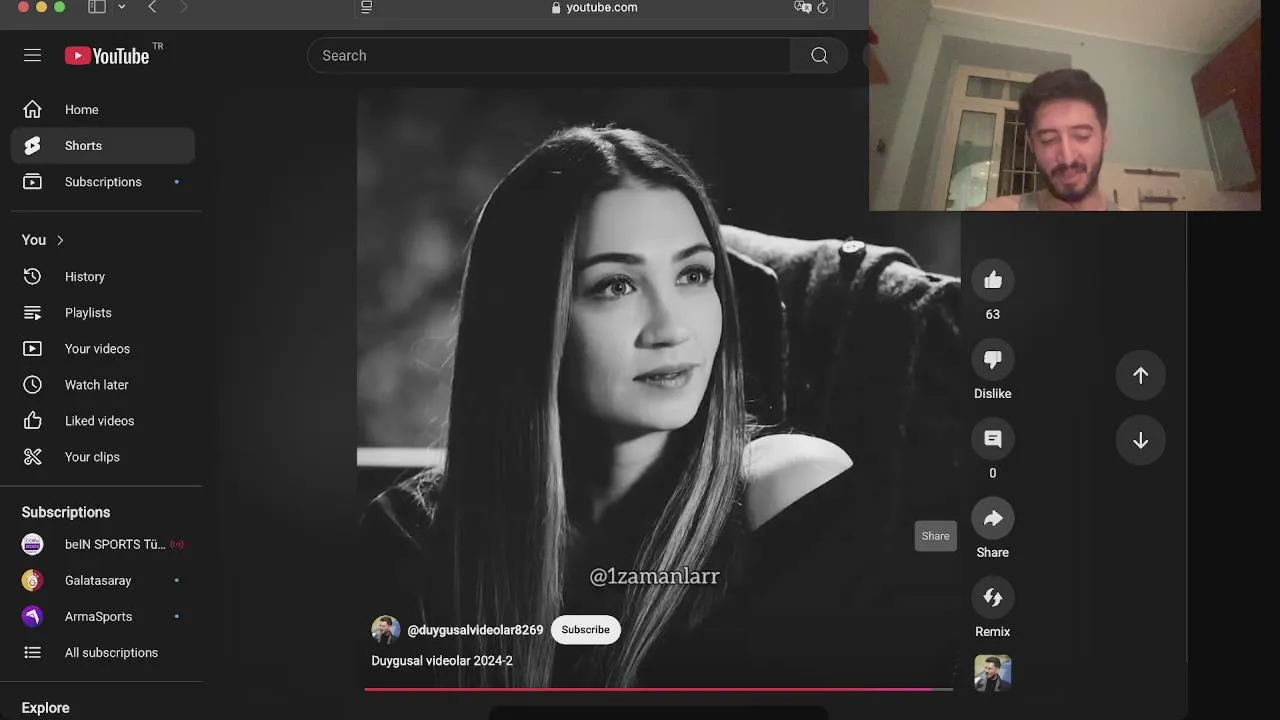Subscribe to @duygusalvideolar8269

[586, 630]
